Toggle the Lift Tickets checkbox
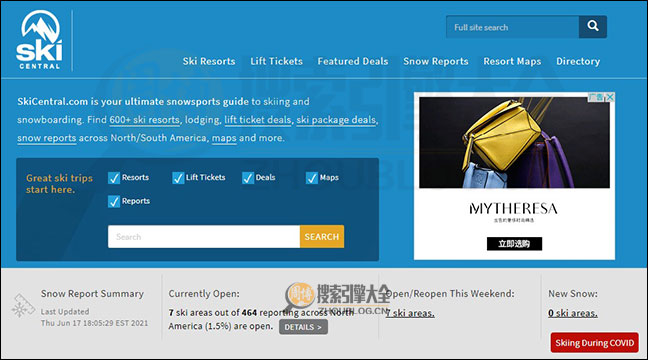The width and height of the screenshot is (648, 360). pyautogui.click(x=178, y=178)
